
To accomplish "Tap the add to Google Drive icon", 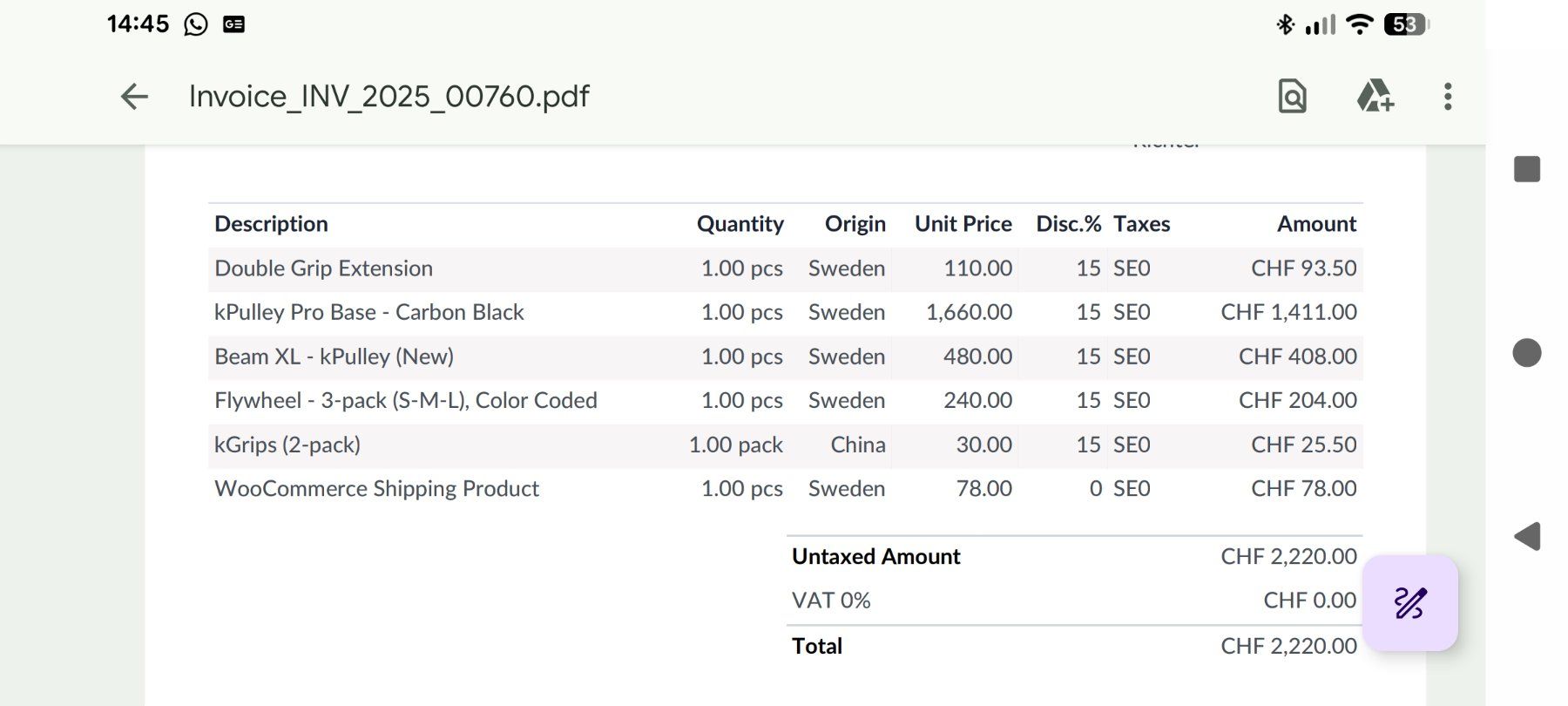I will [1375, 96].
